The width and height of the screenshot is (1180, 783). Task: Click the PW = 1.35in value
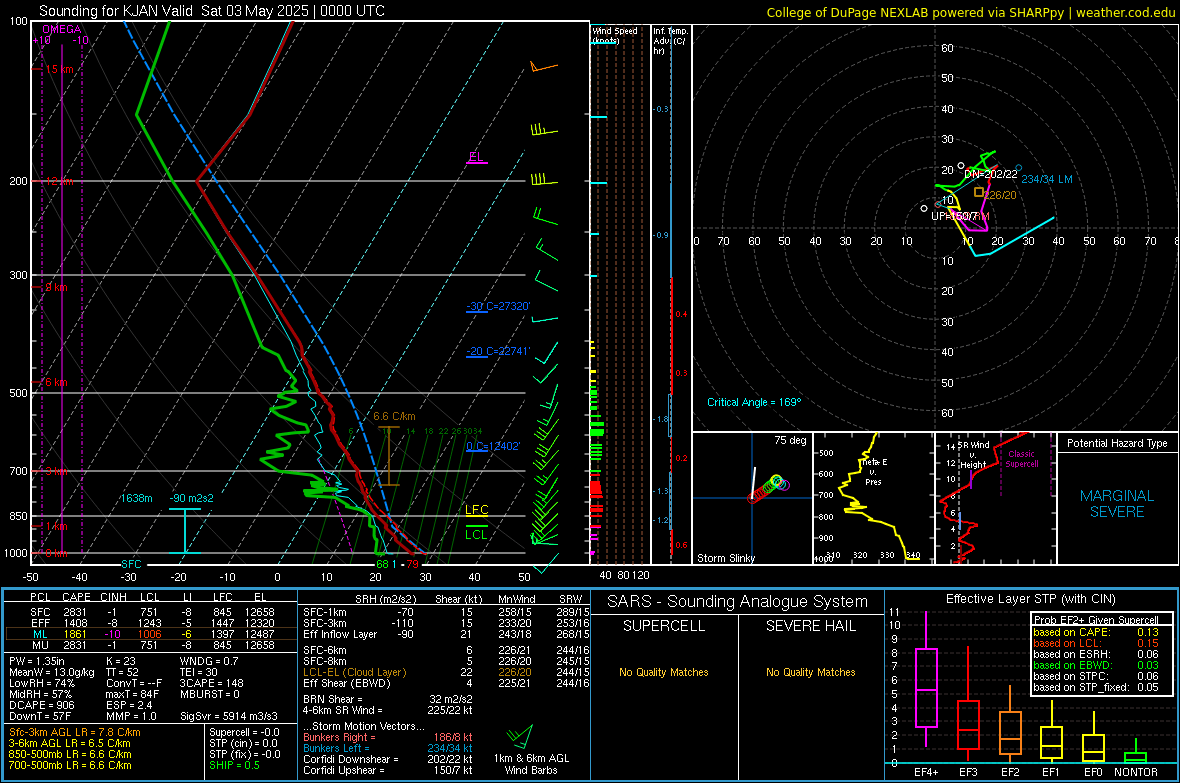point(37,661)
